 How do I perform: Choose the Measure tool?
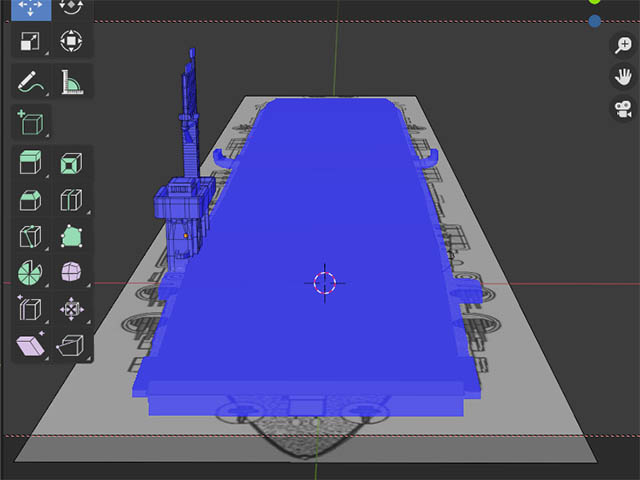(72, 81)
